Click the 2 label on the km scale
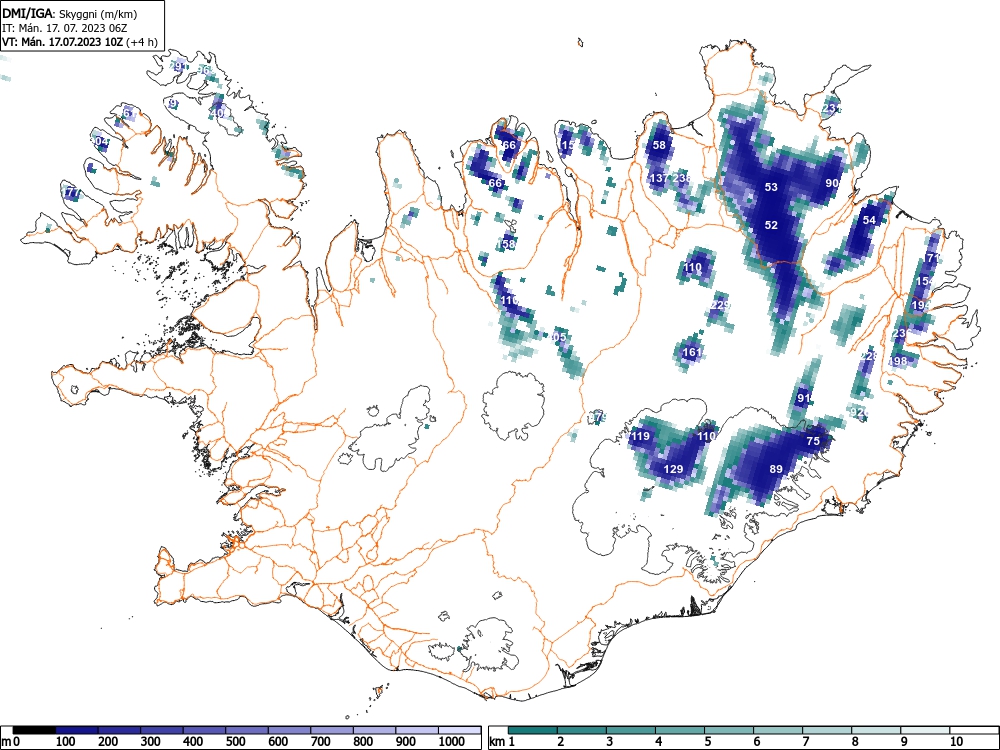Image resolution: width=1000 pixels, height=750 pixels. [x=561, y=742]
